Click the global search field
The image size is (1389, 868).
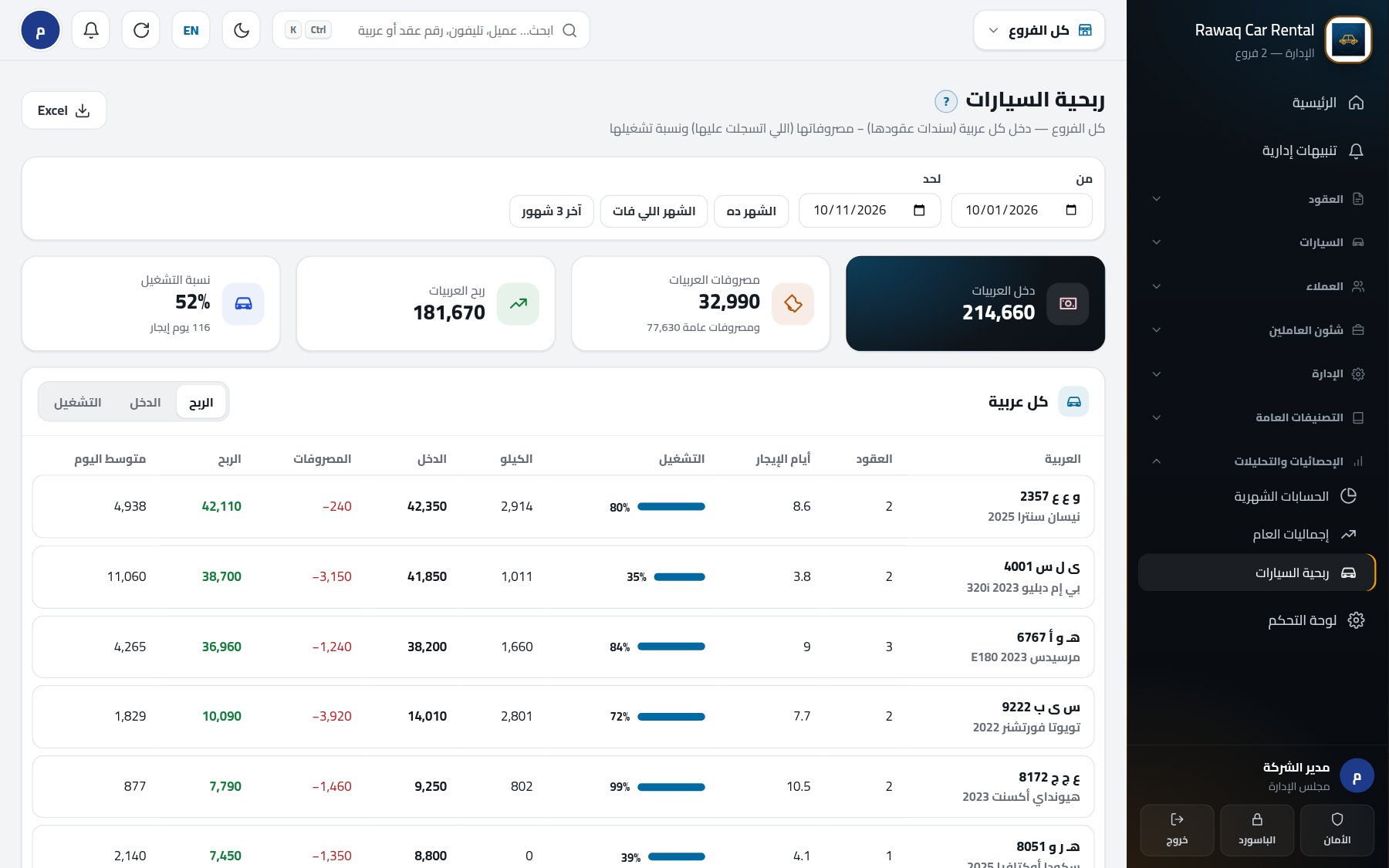[431, 30]
